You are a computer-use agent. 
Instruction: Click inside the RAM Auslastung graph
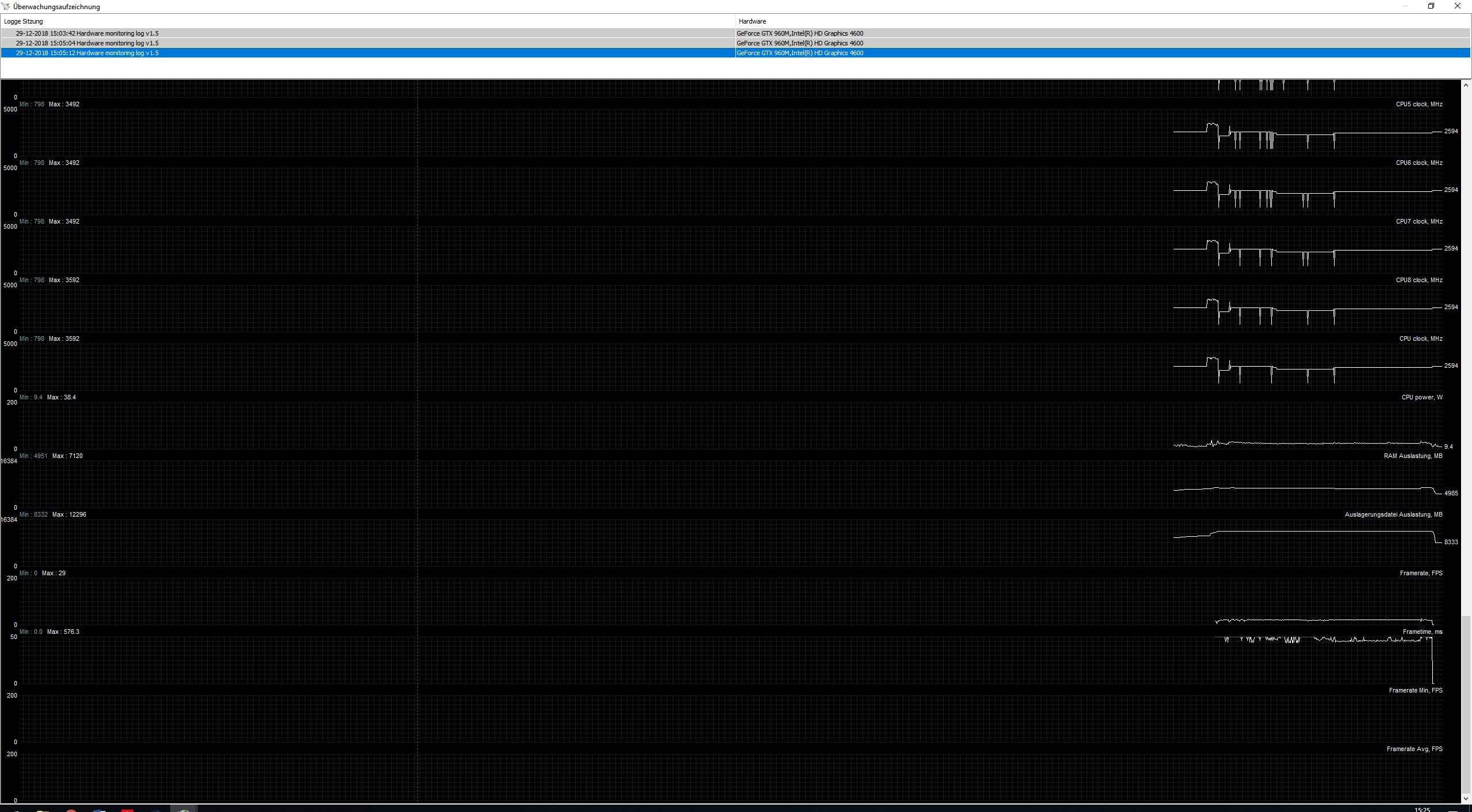pyautogui.click(x=690, y=484)
